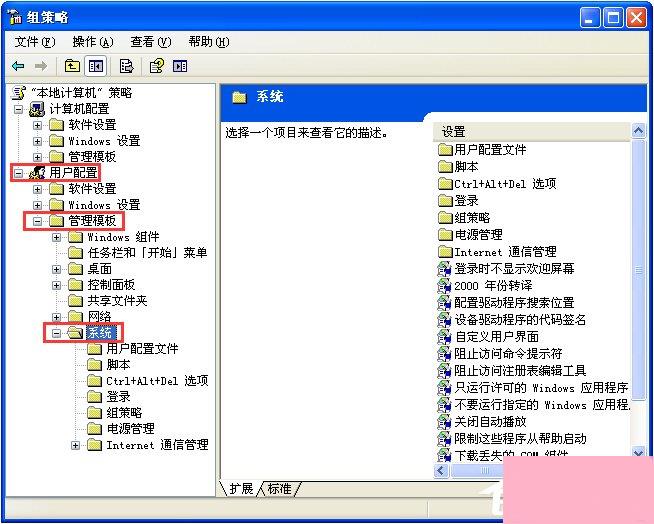Click the Help toolbar icon

pyautogui.click(x=157, y=66)
